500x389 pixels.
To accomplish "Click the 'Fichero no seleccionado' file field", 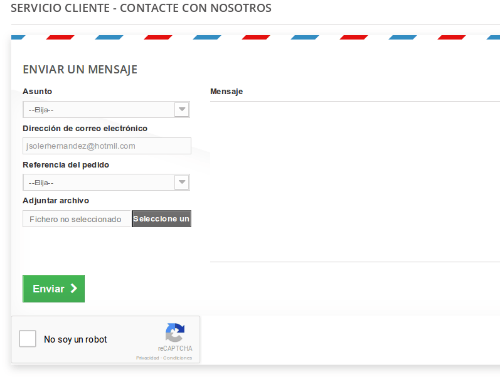I will pos(77,219).
